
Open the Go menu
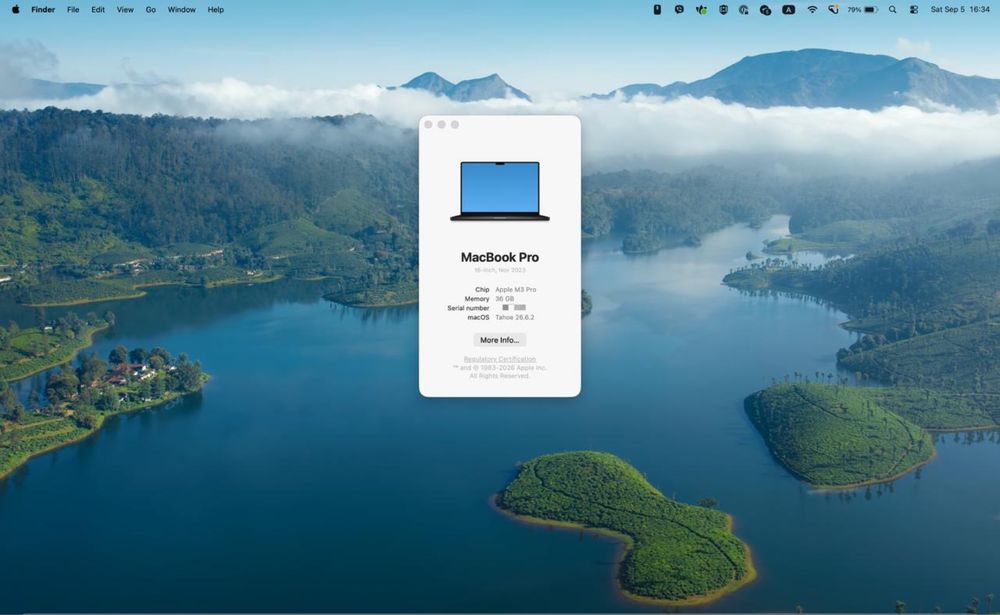[151, 10]
